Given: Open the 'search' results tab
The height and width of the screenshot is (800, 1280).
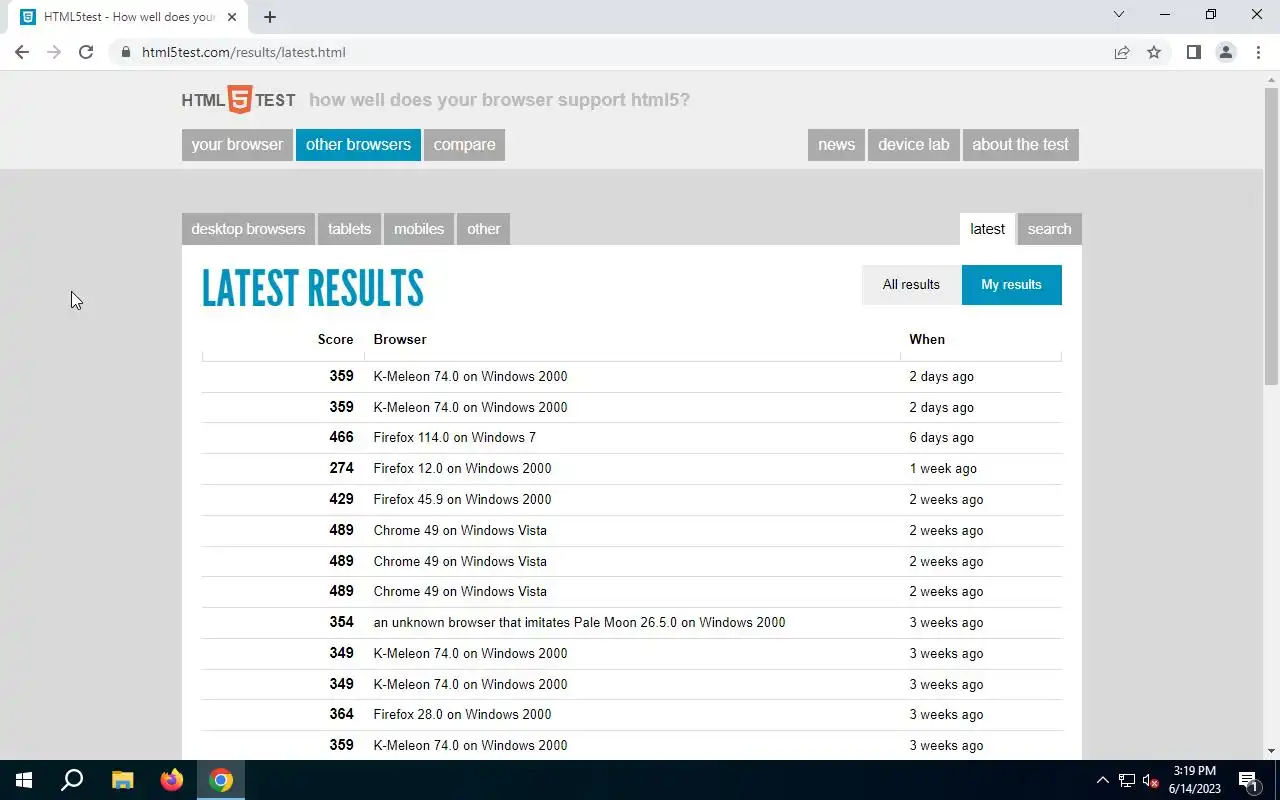Looking at the screenshot, I should tap(1049, 229).
